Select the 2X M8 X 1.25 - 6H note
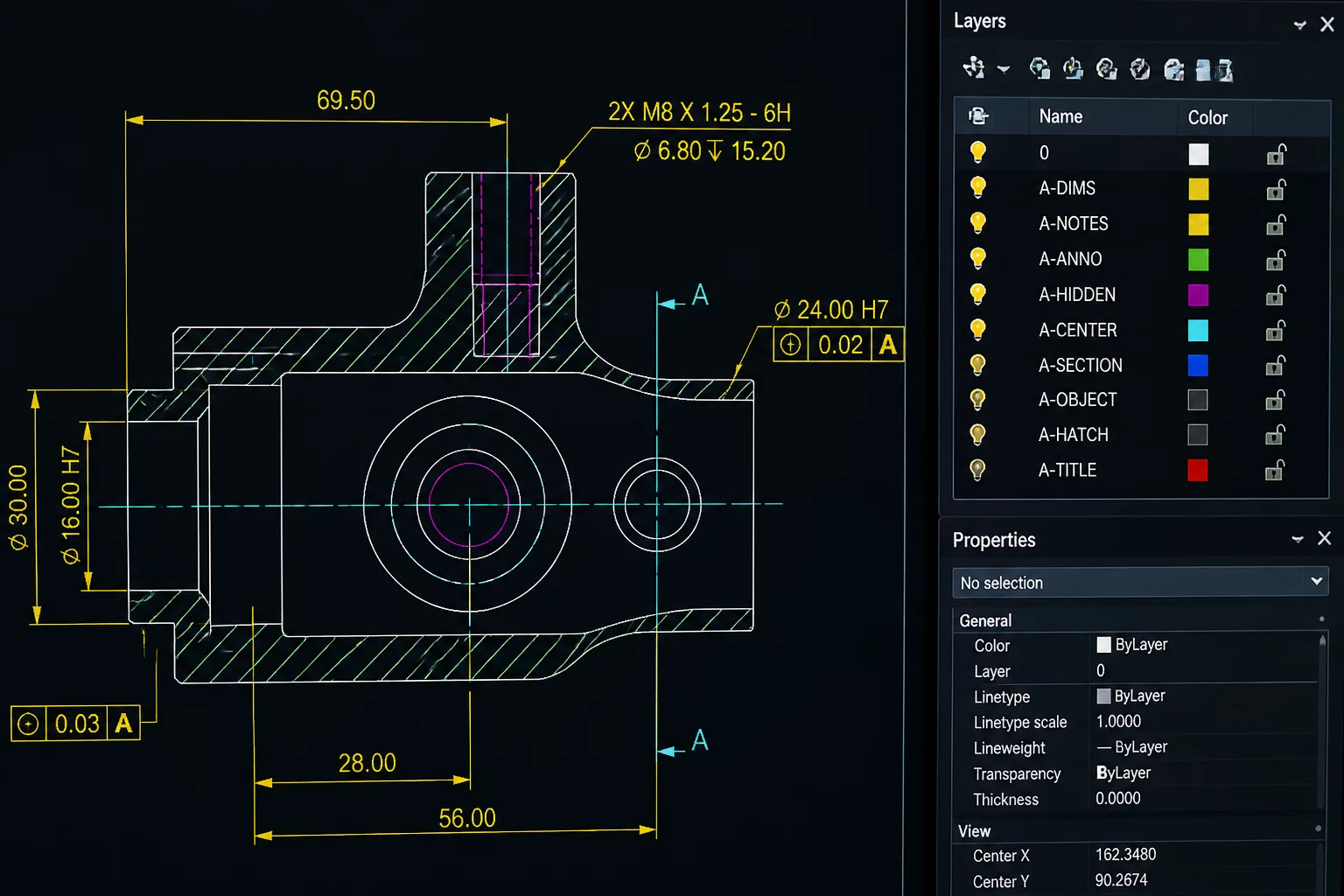Viewport: 1344px width, 896px height. tap(699, 113)
